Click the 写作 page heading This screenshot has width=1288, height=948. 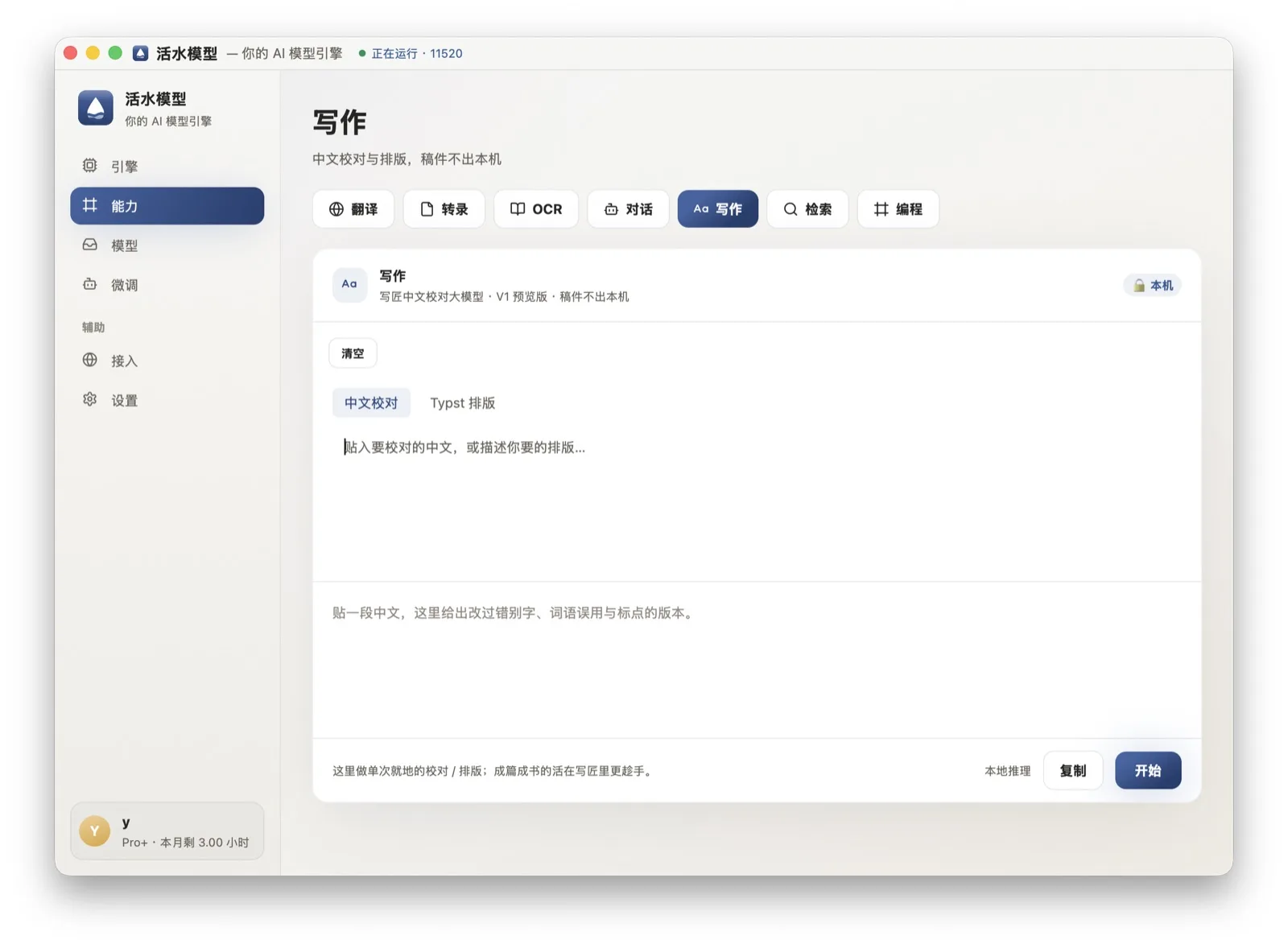(340, 122)
